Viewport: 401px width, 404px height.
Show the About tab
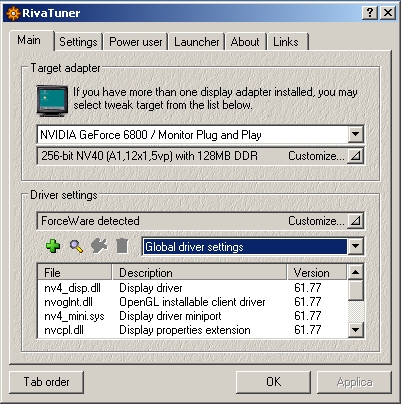pyautogui.click(x=245, y=42)
